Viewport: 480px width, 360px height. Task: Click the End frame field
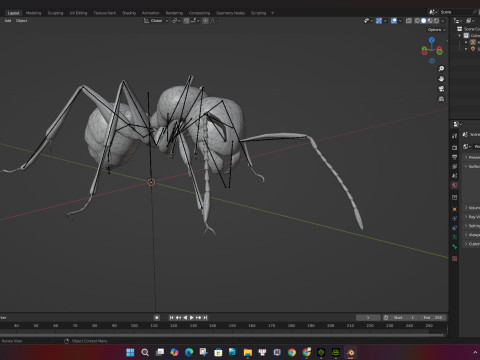[x=432, y=318]
